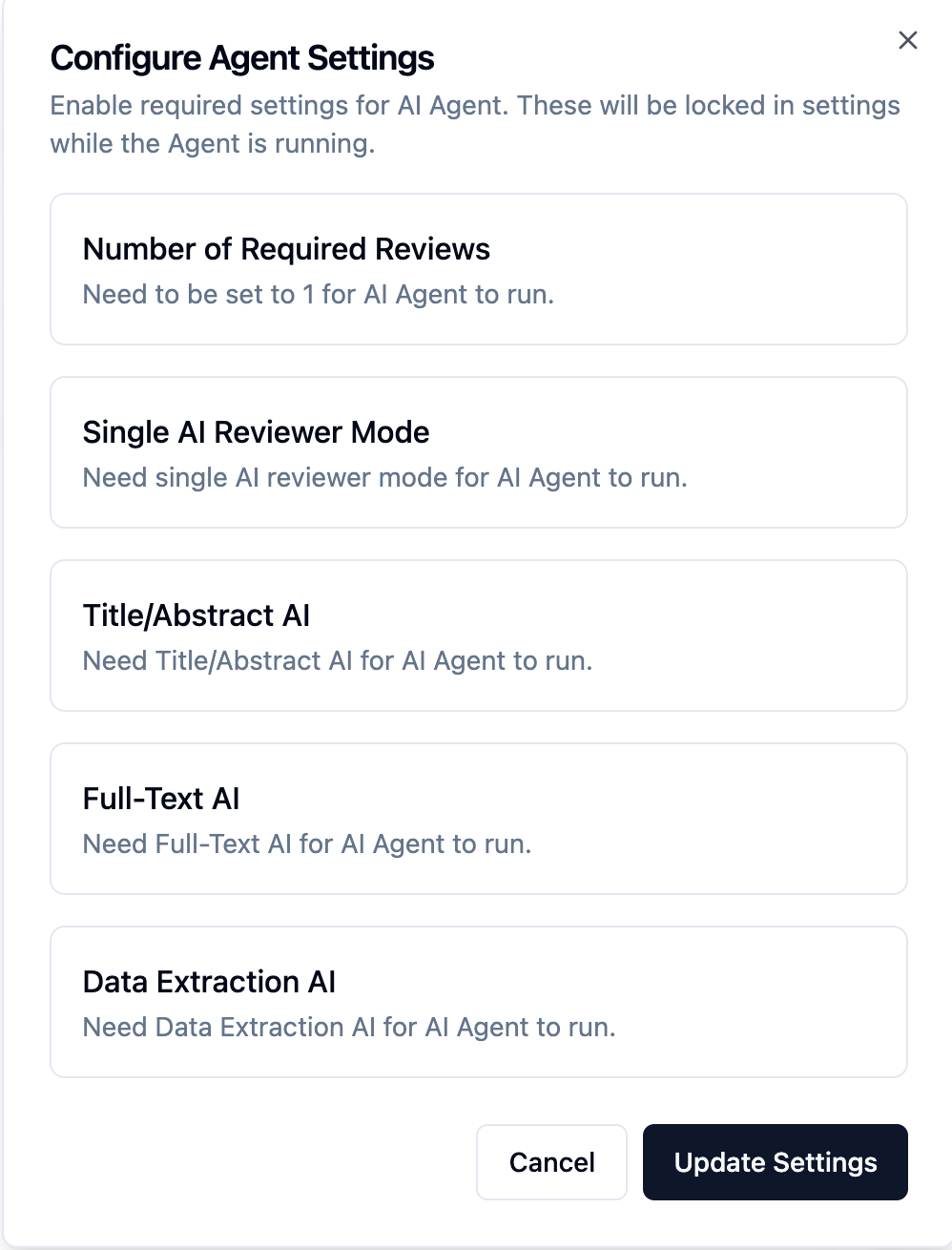
Task: Click the Configure Agent Settings dialog title
Action: pos(241,58)
